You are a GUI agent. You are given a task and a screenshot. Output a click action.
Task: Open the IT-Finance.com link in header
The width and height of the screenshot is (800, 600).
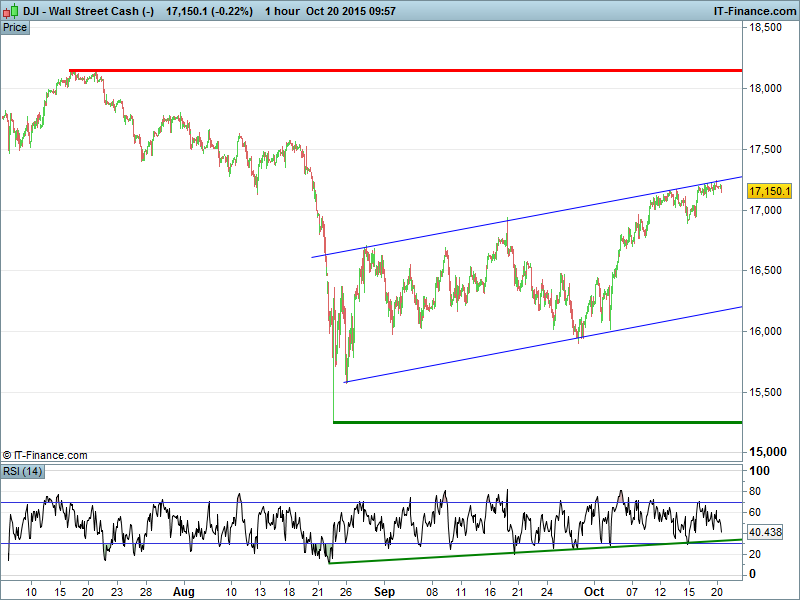click(x=755, y=11)
